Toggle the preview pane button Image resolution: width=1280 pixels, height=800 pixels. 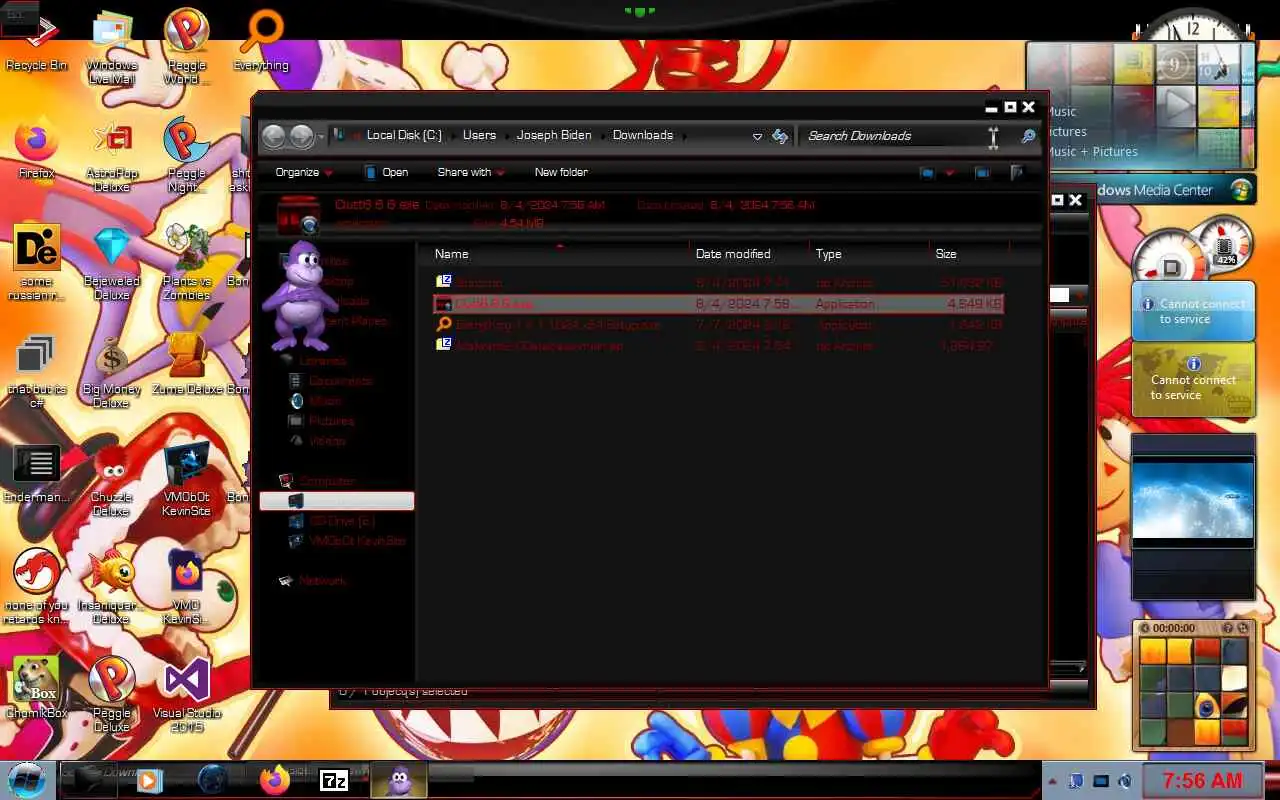[983, 173]
